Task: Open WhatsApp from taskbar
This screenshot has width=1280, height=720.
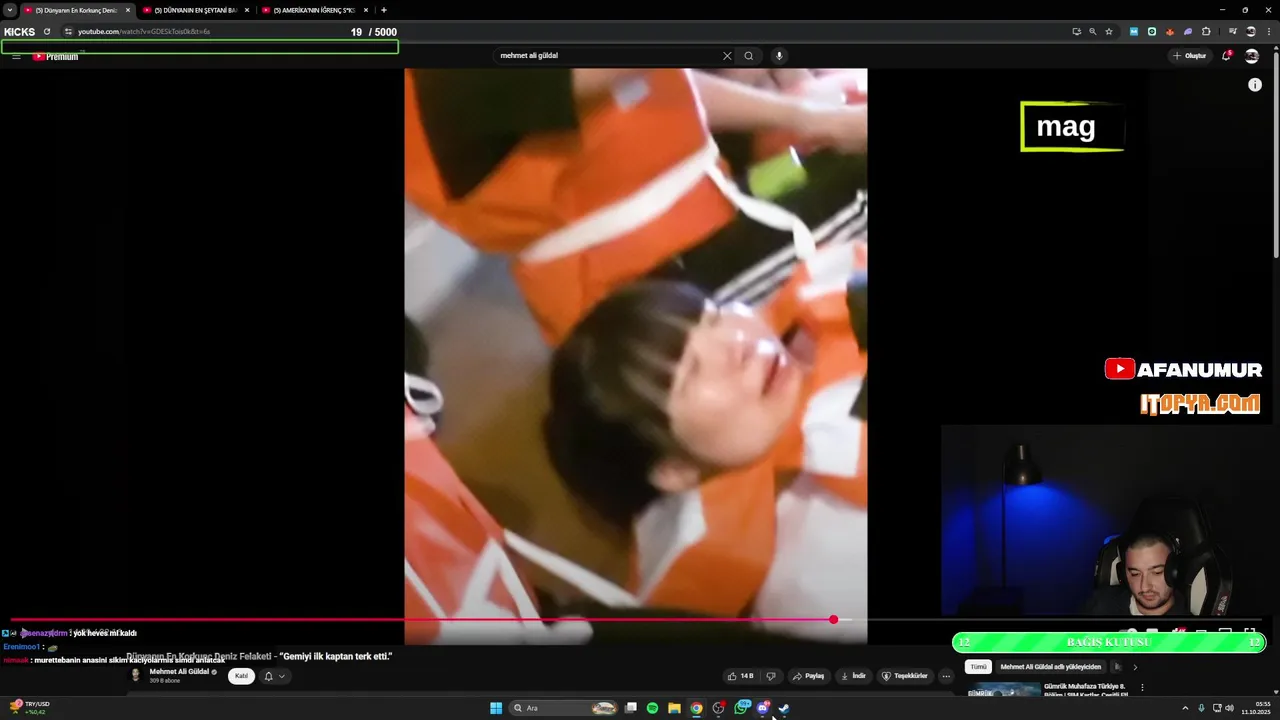Action: click(741, 708)
